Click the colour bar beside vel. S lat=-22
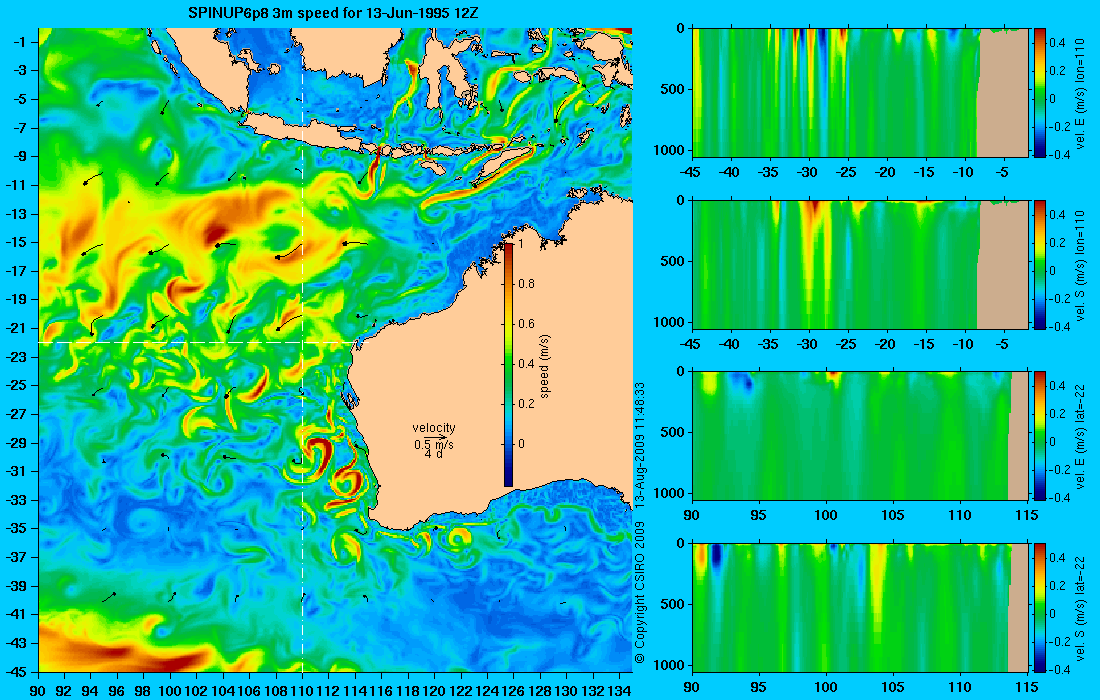 click(x=1040, y=607)
